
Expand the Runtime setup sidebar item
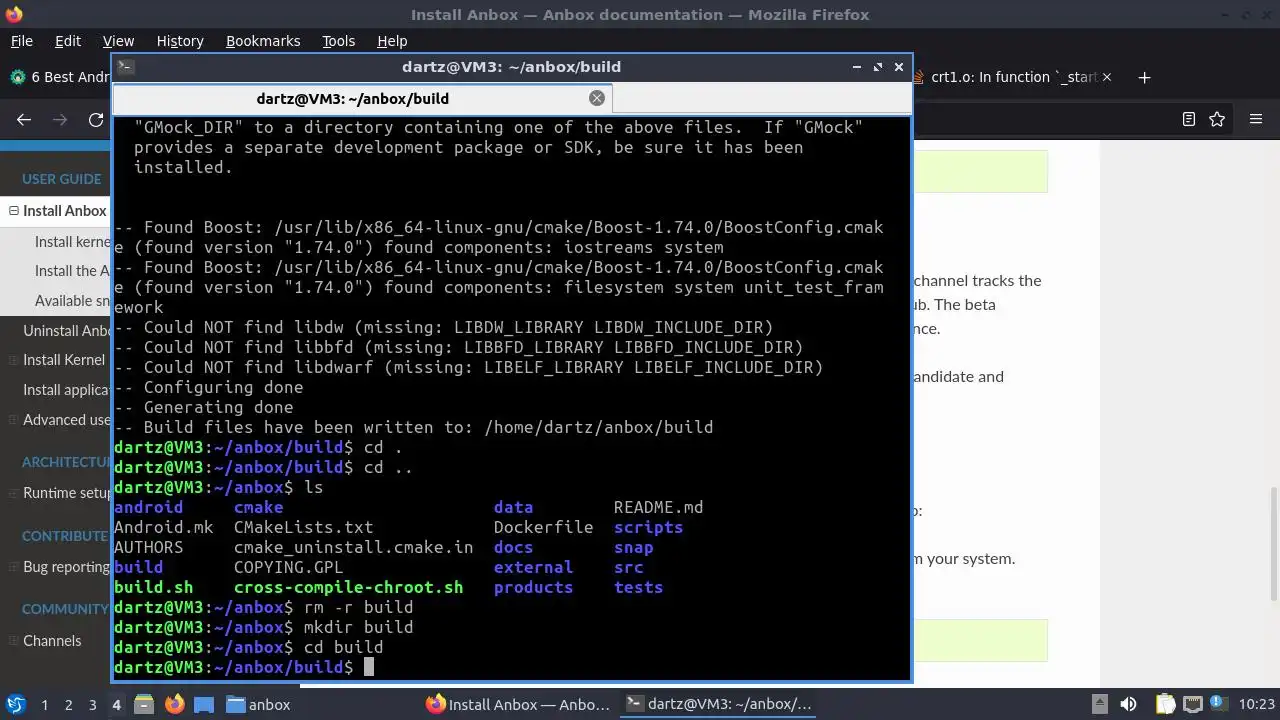(x=14, y=493)
